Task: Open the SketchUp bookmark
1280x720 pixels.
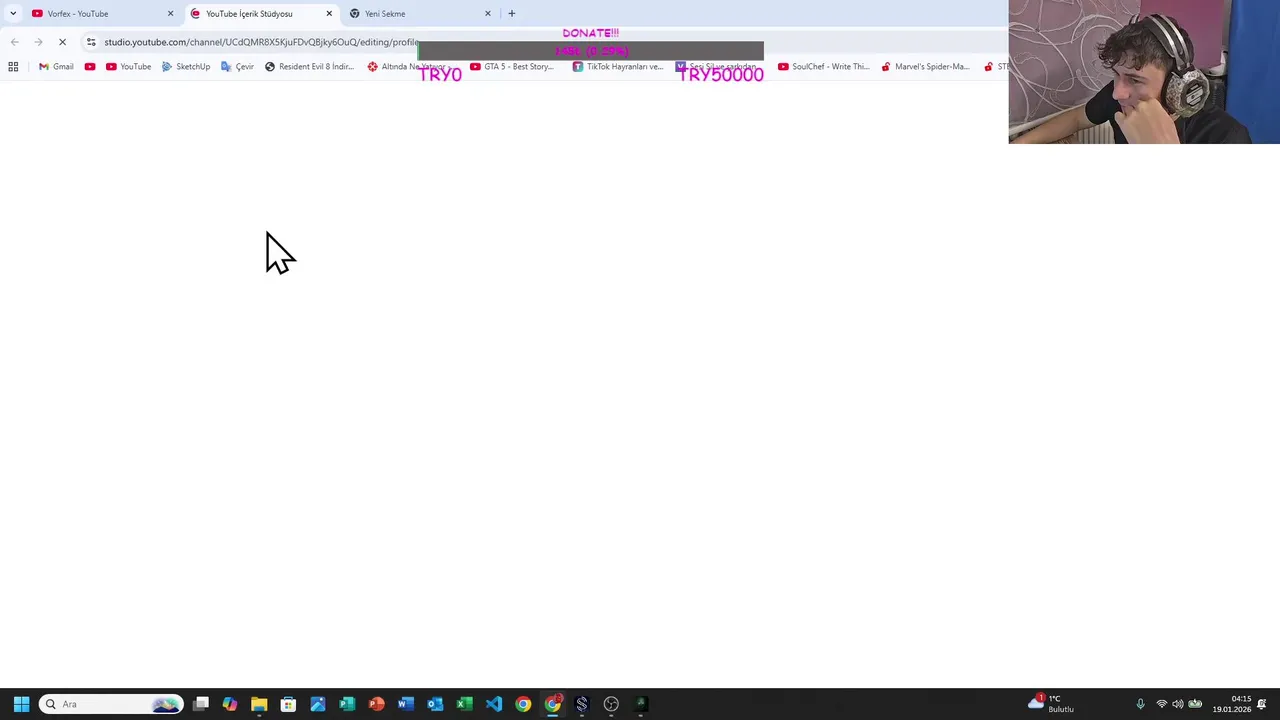Action: tap(186, 66)
